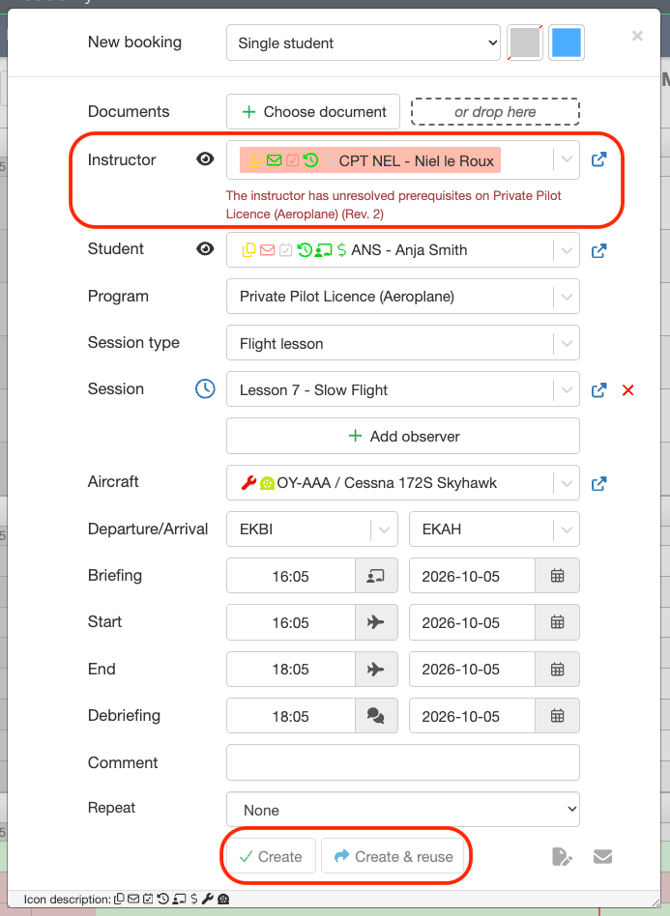Viewport: 670px width, 916px height.
Task: Open the New booking type dropdown
Action: pos(363,43)
